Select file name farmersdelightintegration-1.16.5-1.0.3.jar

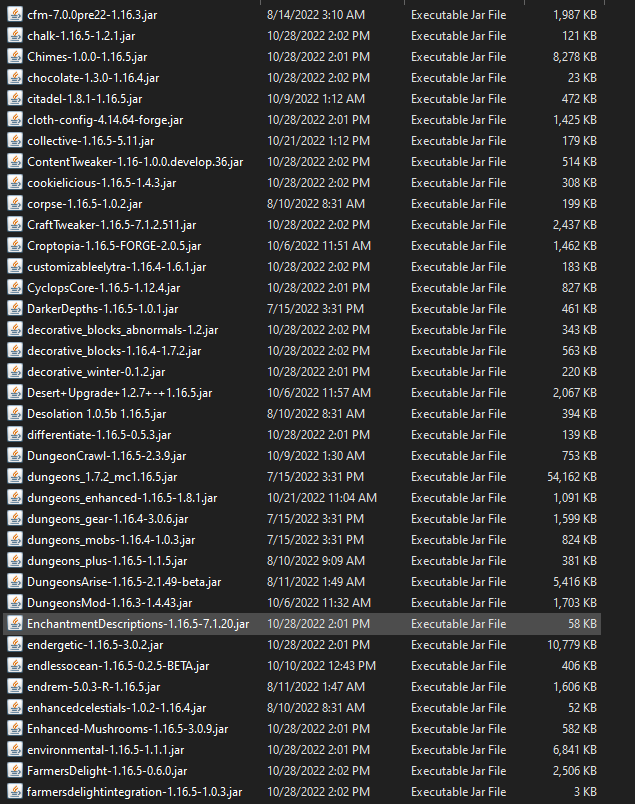[x=134, y=792]
